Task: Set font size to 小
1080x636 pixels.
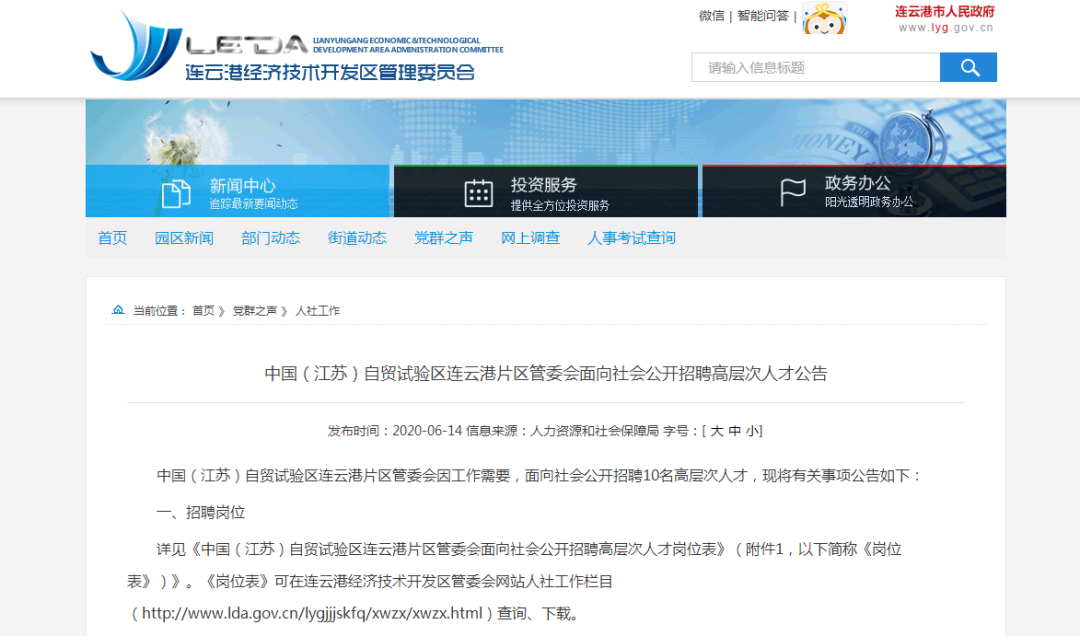Action: click(x=752, y=431)
